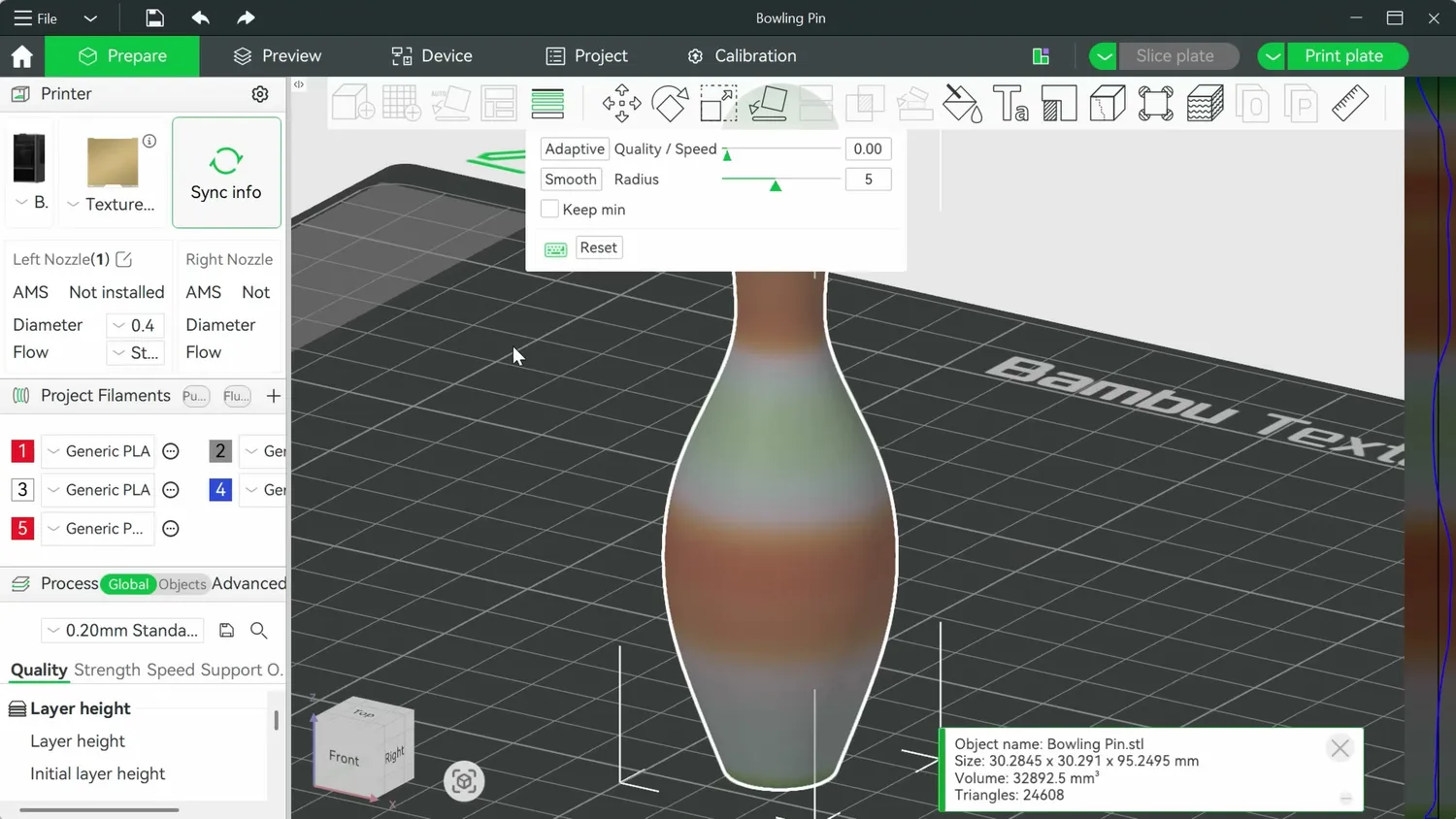Click the Add model cube icon

tap(352, 103)
